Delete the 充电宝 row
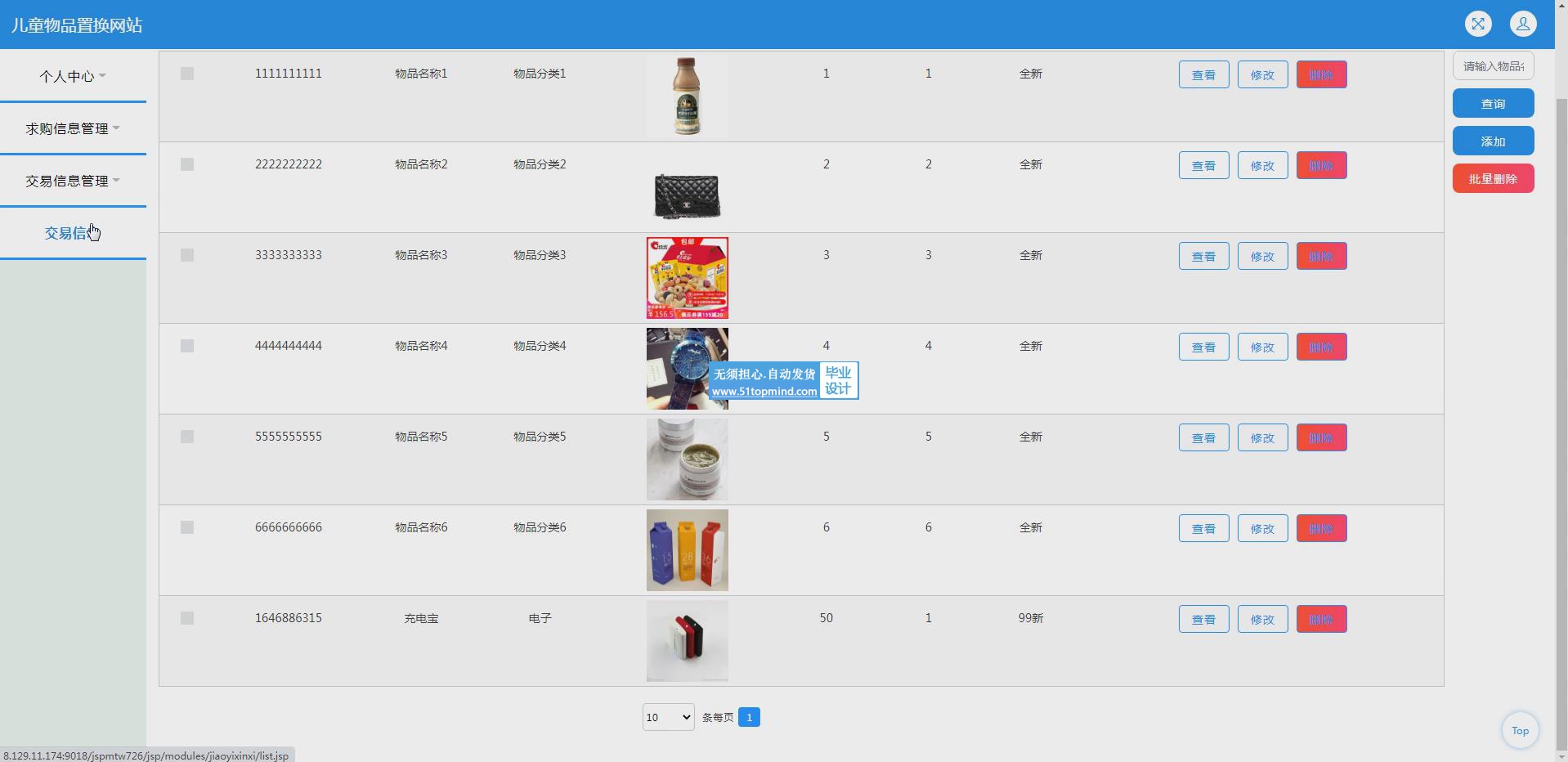The height and width of the screenshot is (762, 1568). (x=1321, y=619)
